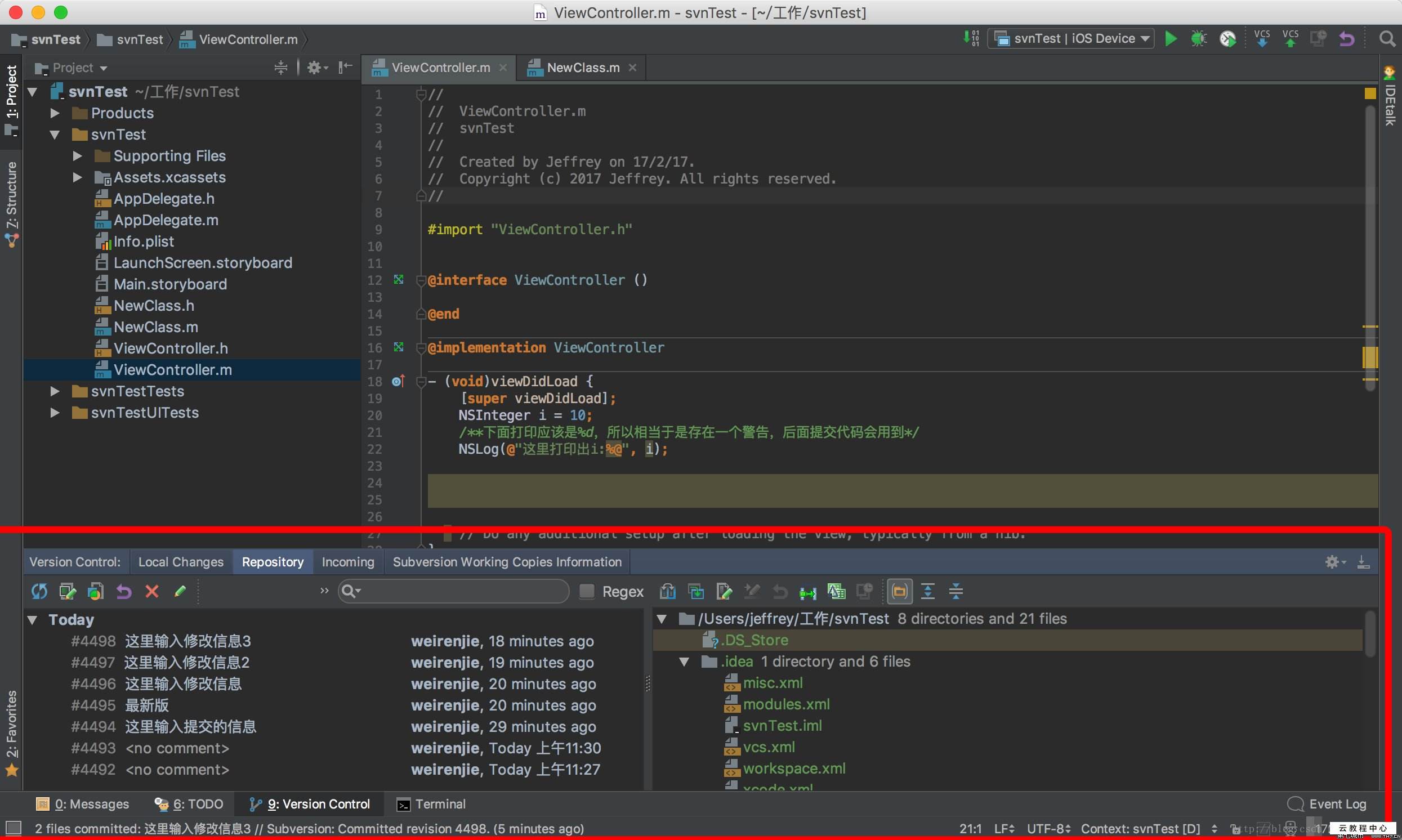Click the red X icon in the Repository toolbar
1402x840 pixels.
[151, 592]
